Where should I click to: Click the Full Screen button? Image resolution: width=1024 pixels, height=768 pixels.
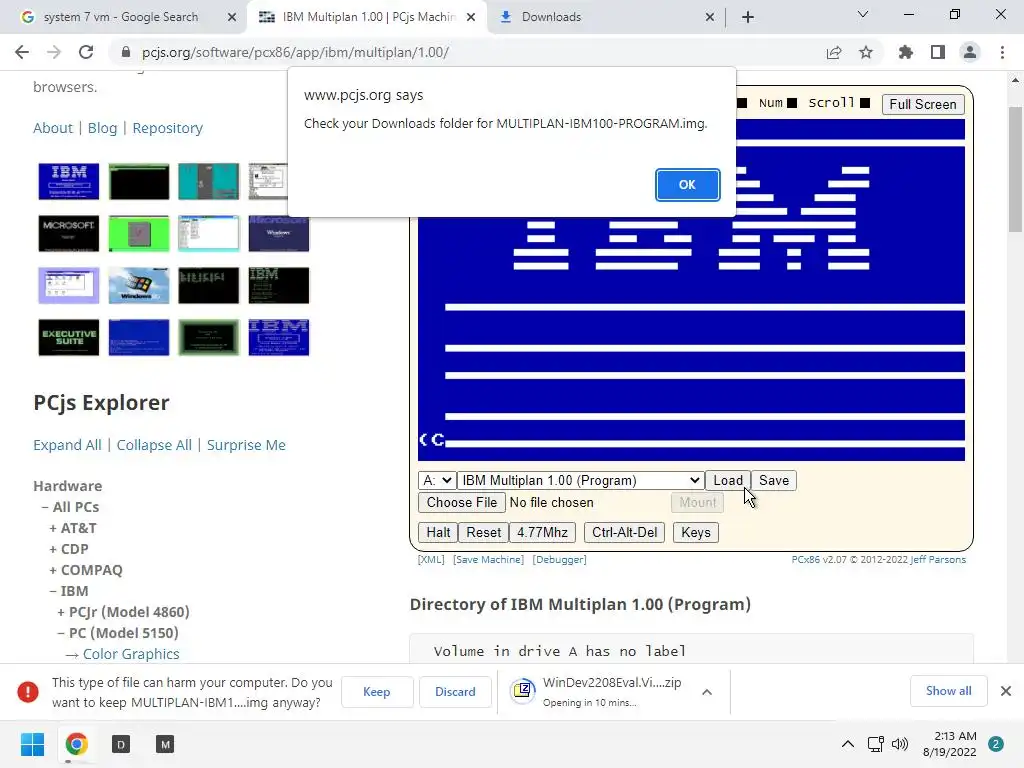[922, 104]
